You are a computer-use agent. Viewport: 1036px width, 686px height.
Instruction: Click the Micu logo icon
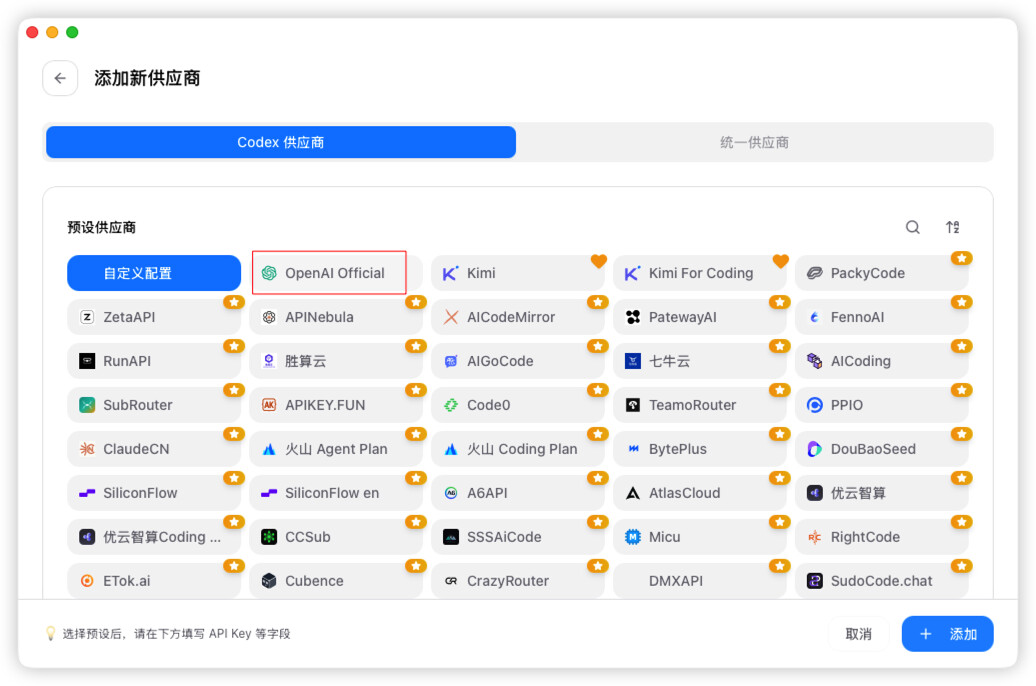click(633, 537)
